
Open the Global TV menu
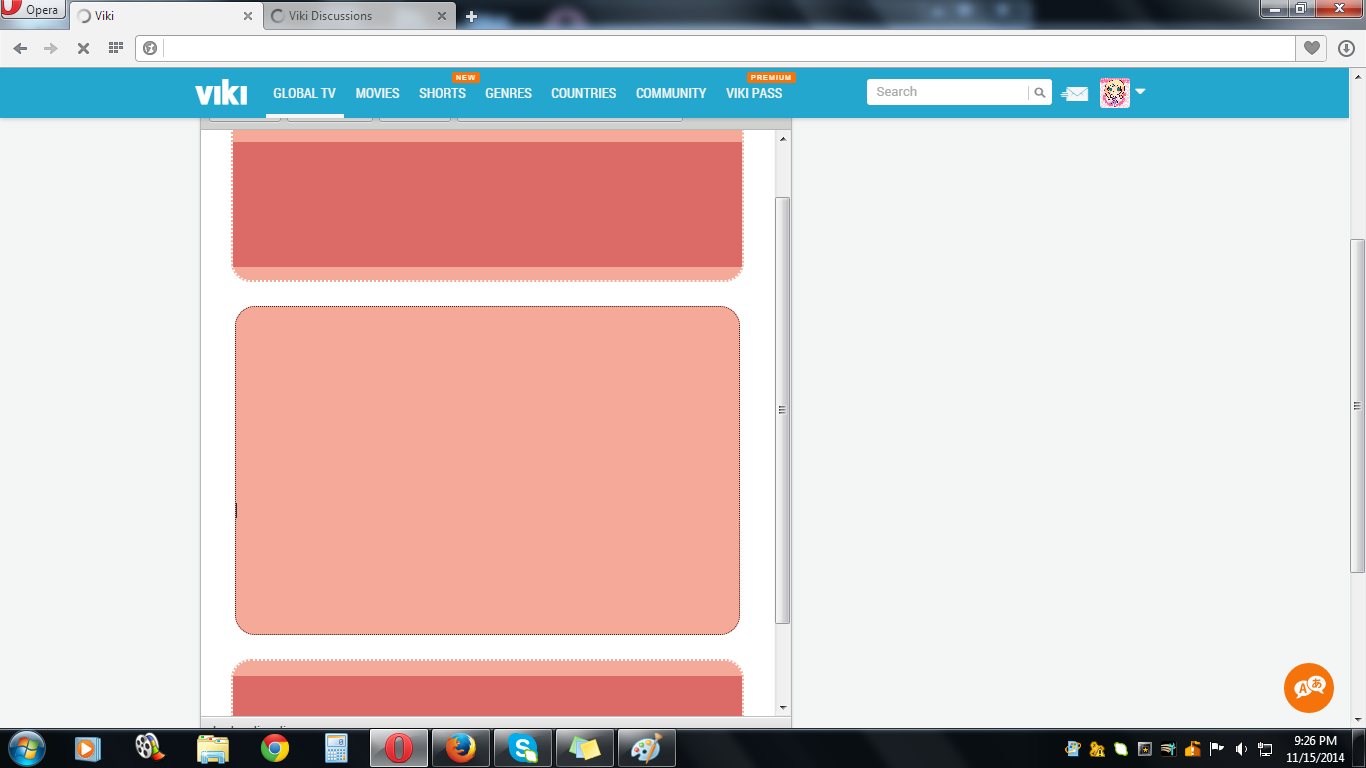point(304,93)
